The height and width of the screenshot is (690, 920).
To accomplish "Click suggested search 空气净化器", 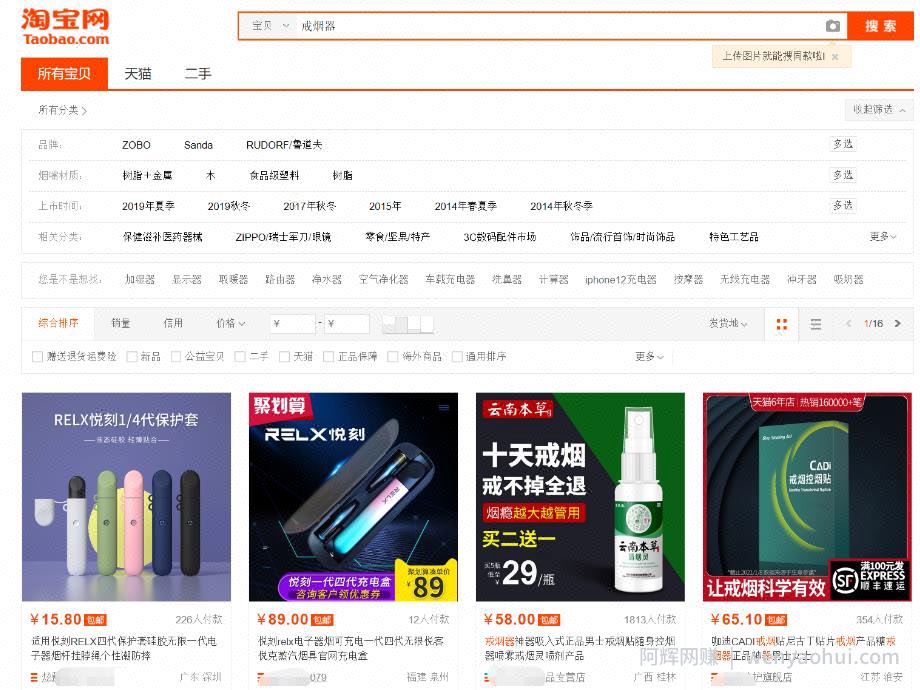I will [383, 279].
